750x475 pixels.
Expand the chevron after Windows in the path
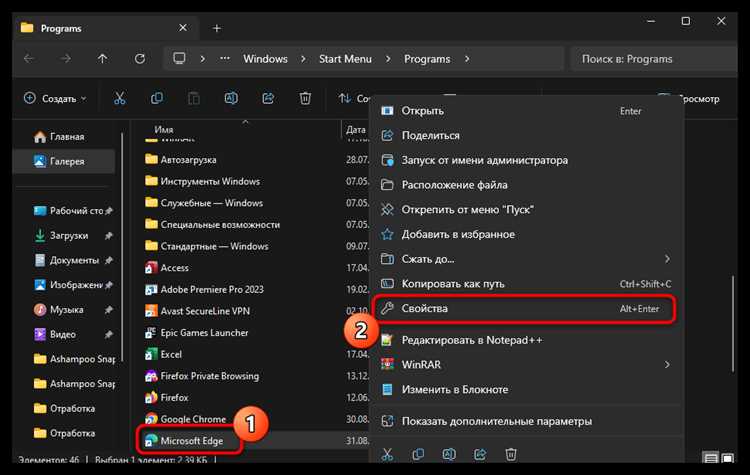(x=303, y=59)
